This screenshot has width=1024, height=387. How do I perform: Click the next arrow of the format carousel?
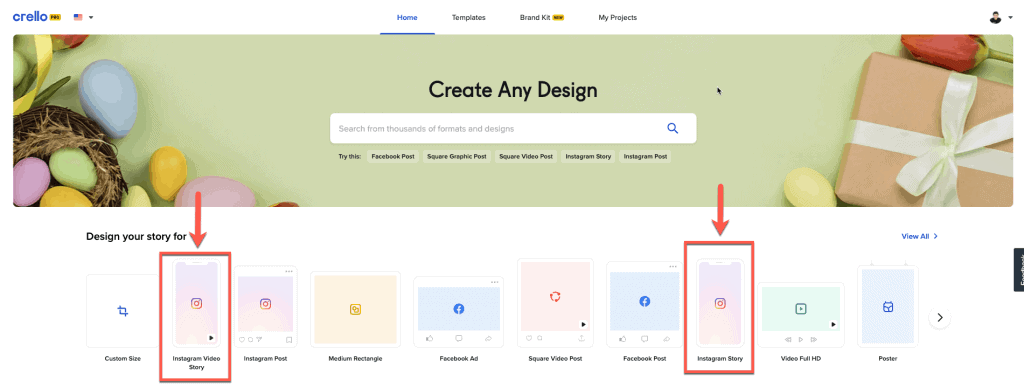pyautogui.click(x=940, y=318)
